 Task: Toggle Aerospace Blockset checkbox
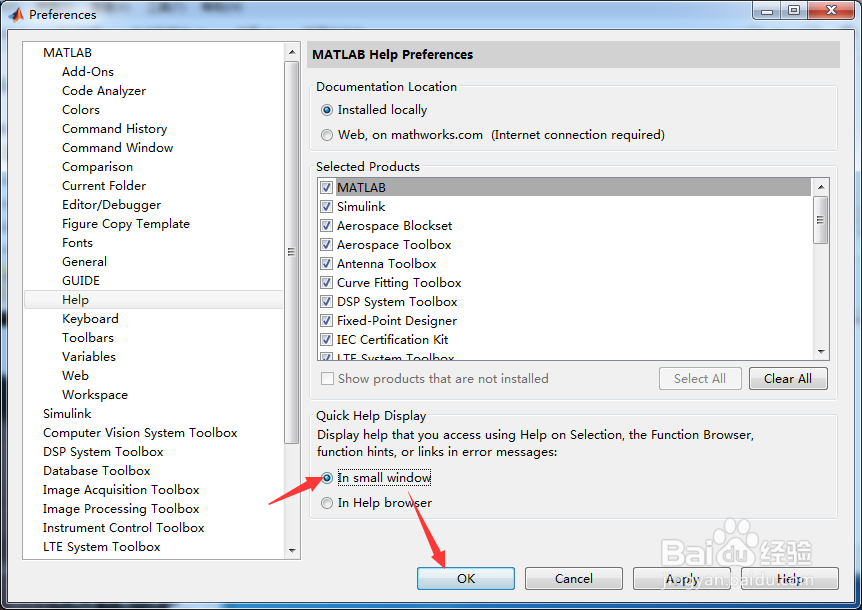point(327,226)
